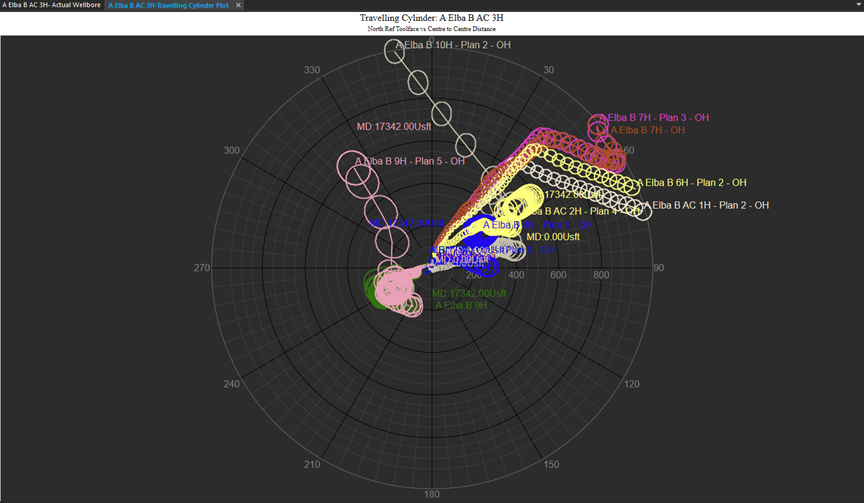Click the green MD:17342.00Usft annotation
The height and width of the screenshot is (503, 864).
tap(469, 293)
